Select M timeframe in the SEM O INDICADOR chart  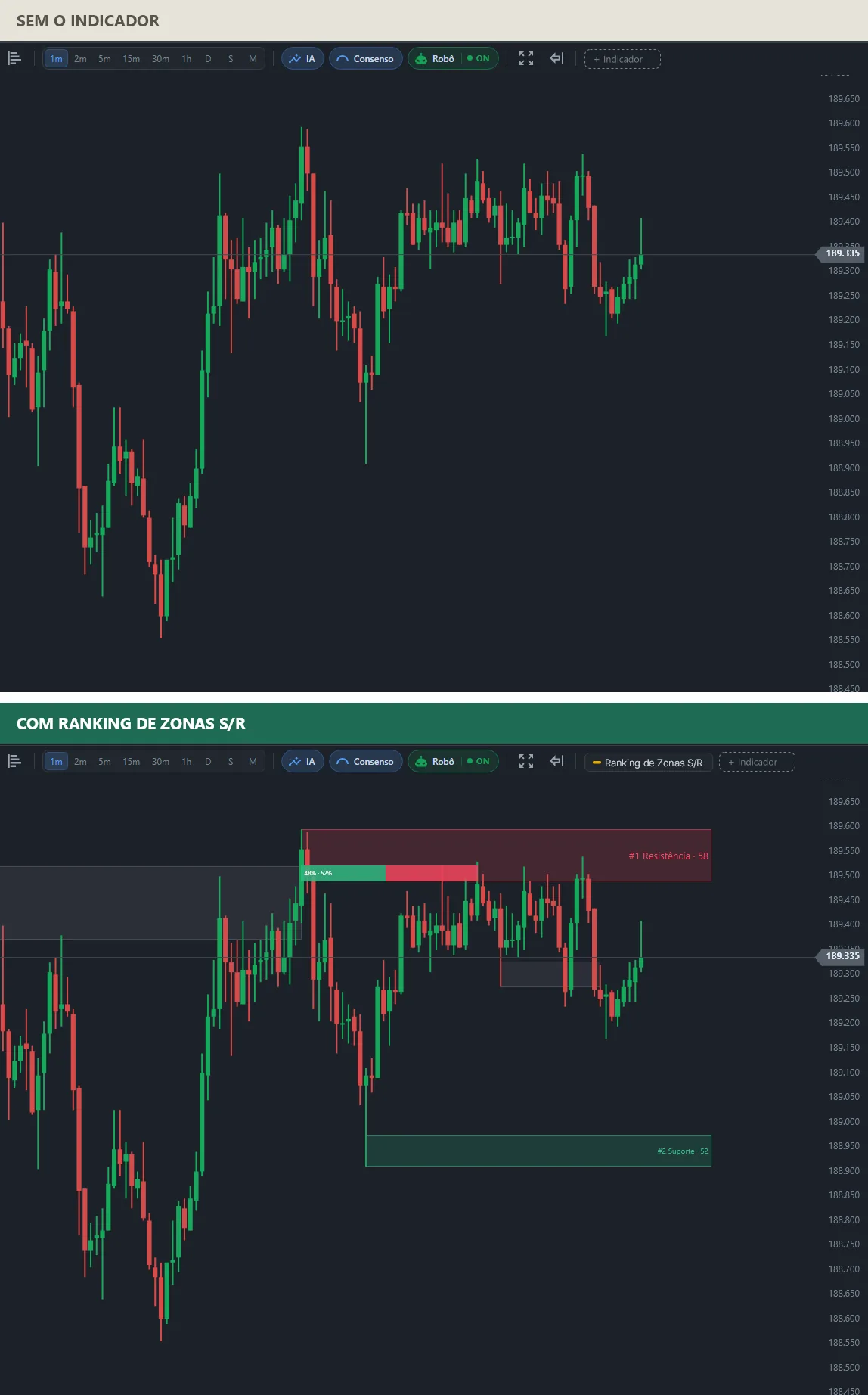(253, 59)
